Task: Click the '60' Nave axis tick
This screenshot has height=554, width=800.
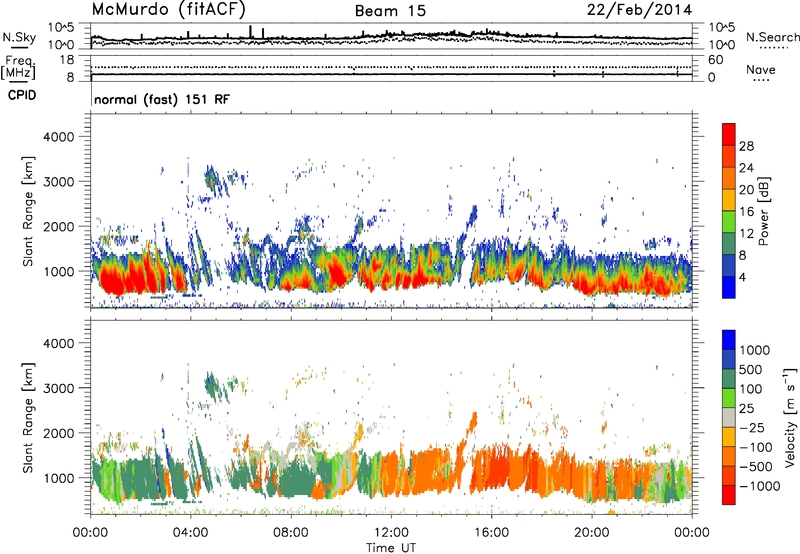Action: point(716,60)
